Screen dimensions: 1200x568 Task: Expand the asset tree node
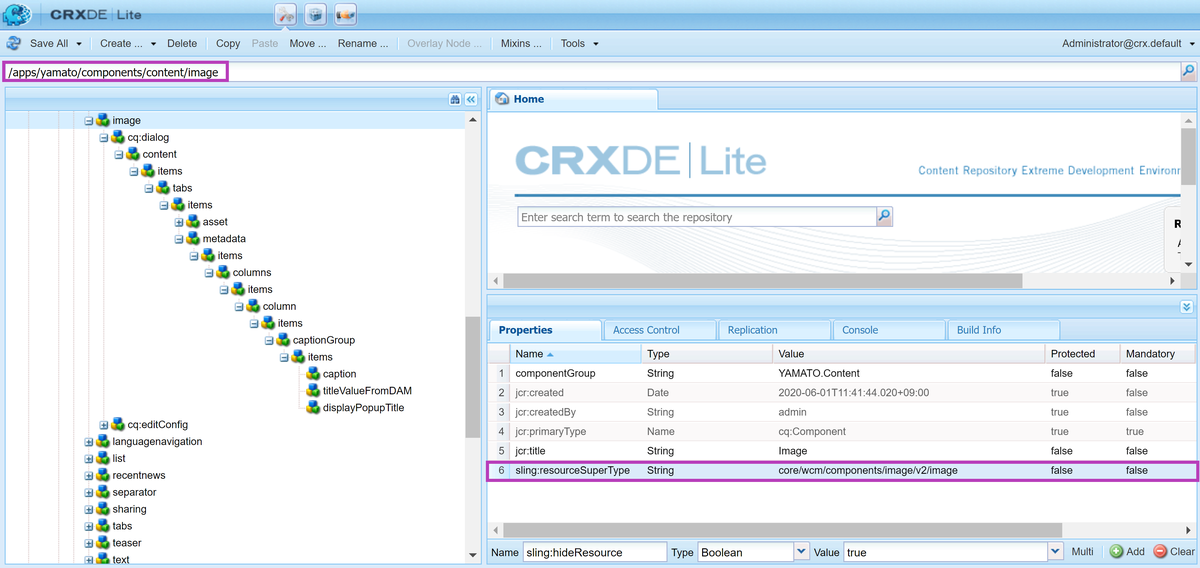[179, 222]
